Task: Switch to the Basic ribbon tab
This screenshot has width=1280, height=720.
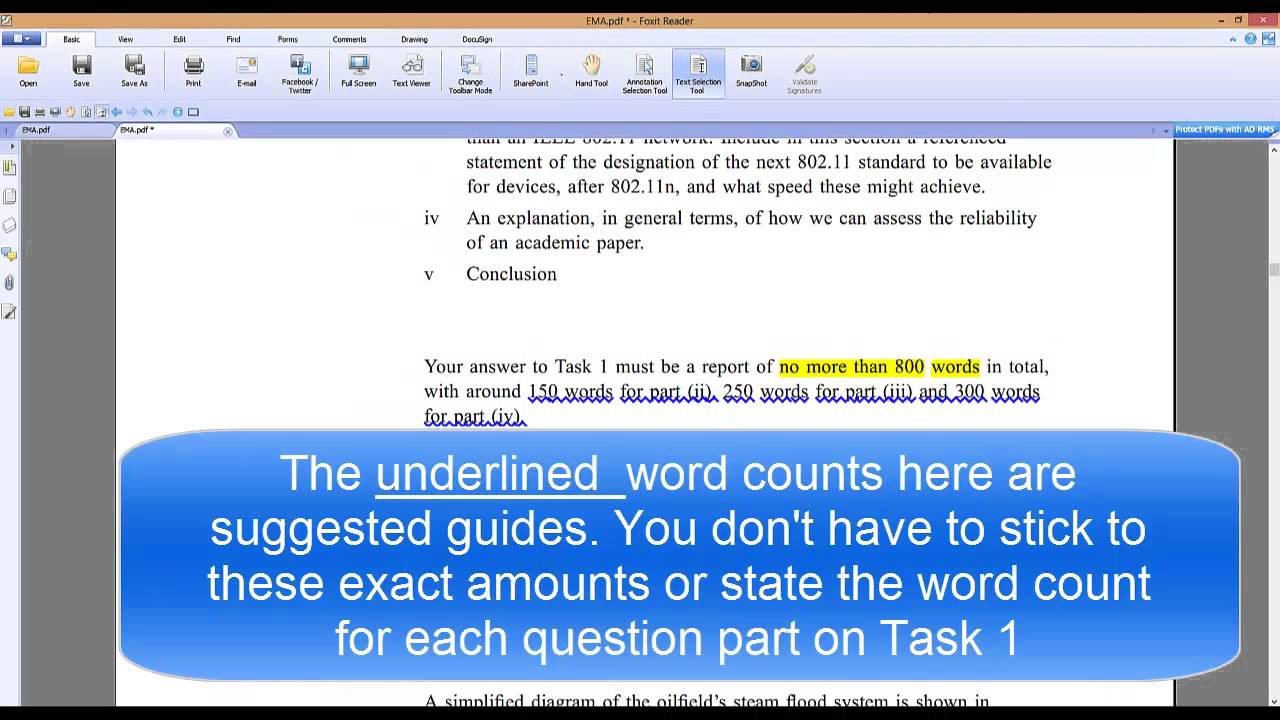Action: [71, 39]
